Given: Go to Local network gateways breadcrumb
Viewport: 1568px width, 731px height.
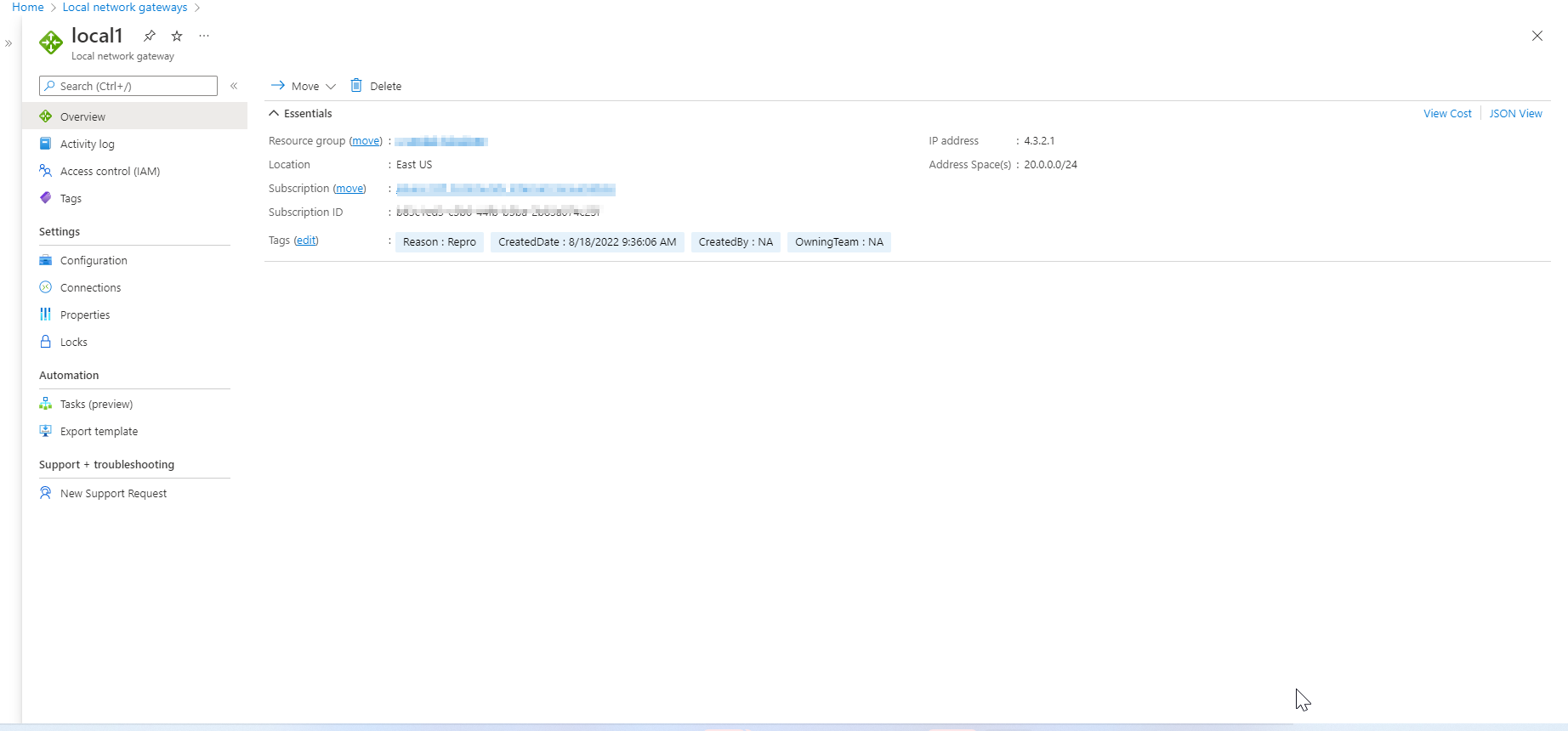Looking at the screenshot, I should (x=125, y=7).
